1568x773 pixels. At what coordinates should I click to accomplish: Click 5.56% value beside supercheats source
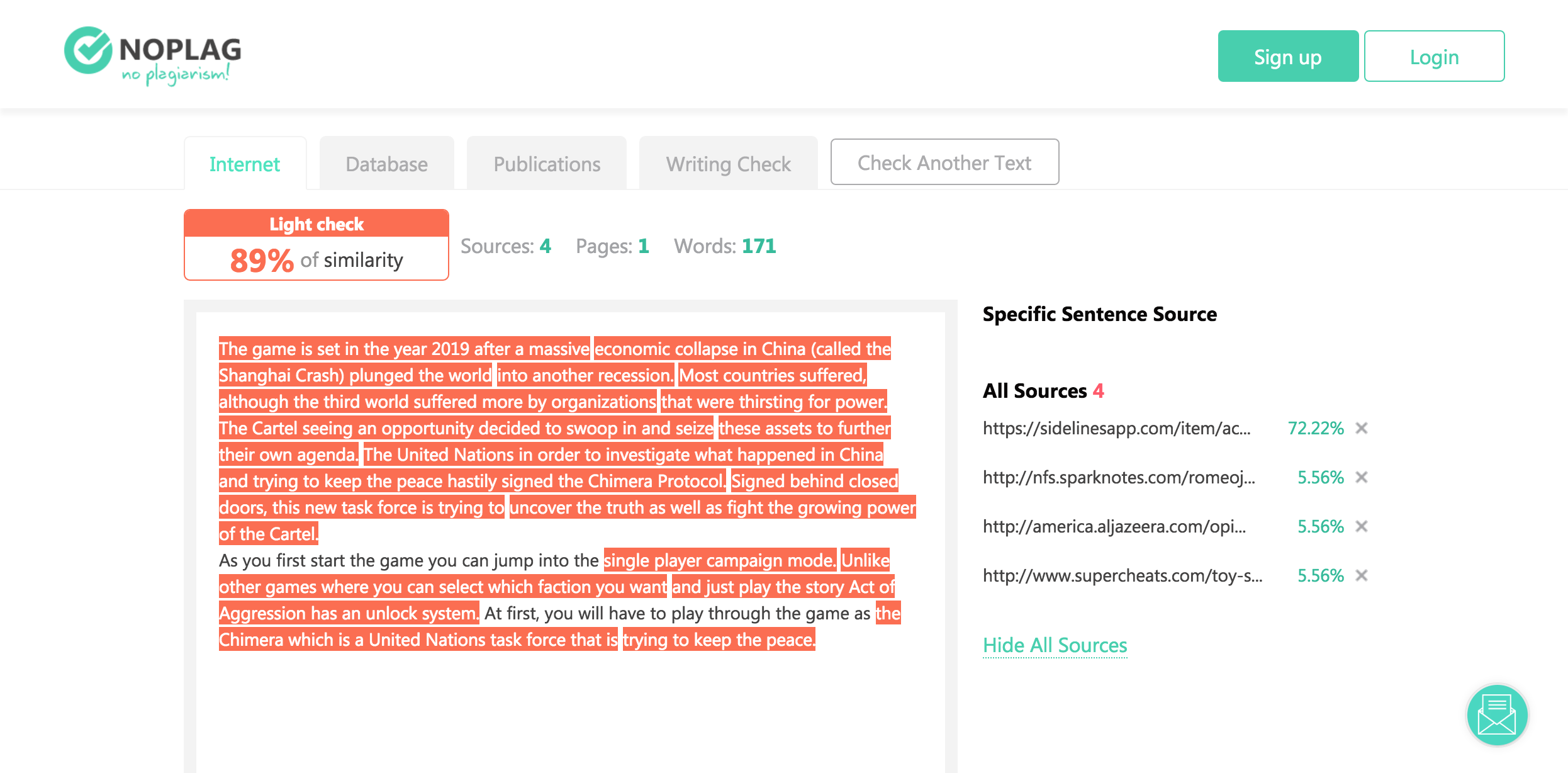[x=1321, y=575]
